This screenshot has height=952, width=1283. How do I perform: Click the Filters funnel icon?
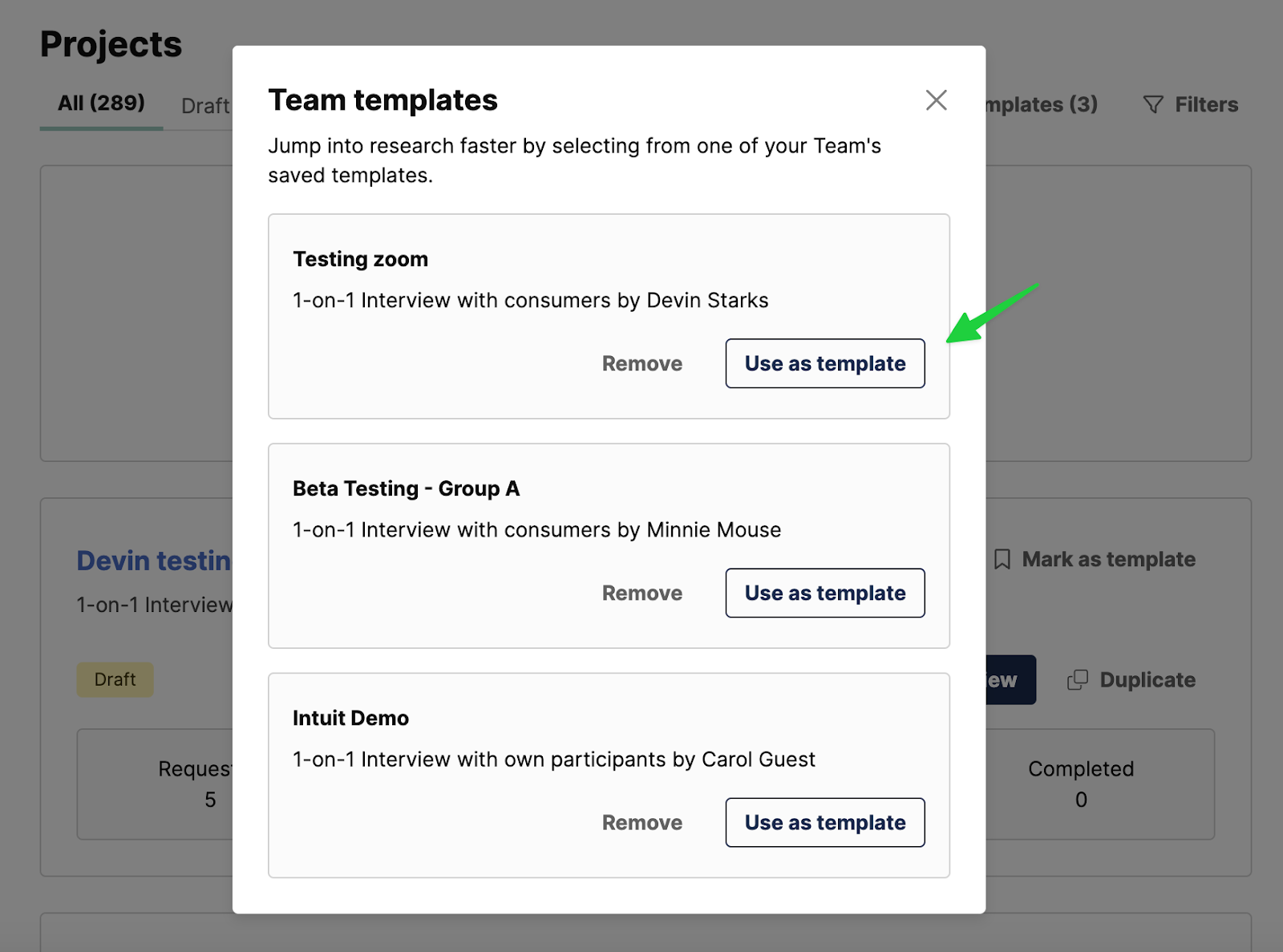pyautogui.click(x=1152, y=104)
